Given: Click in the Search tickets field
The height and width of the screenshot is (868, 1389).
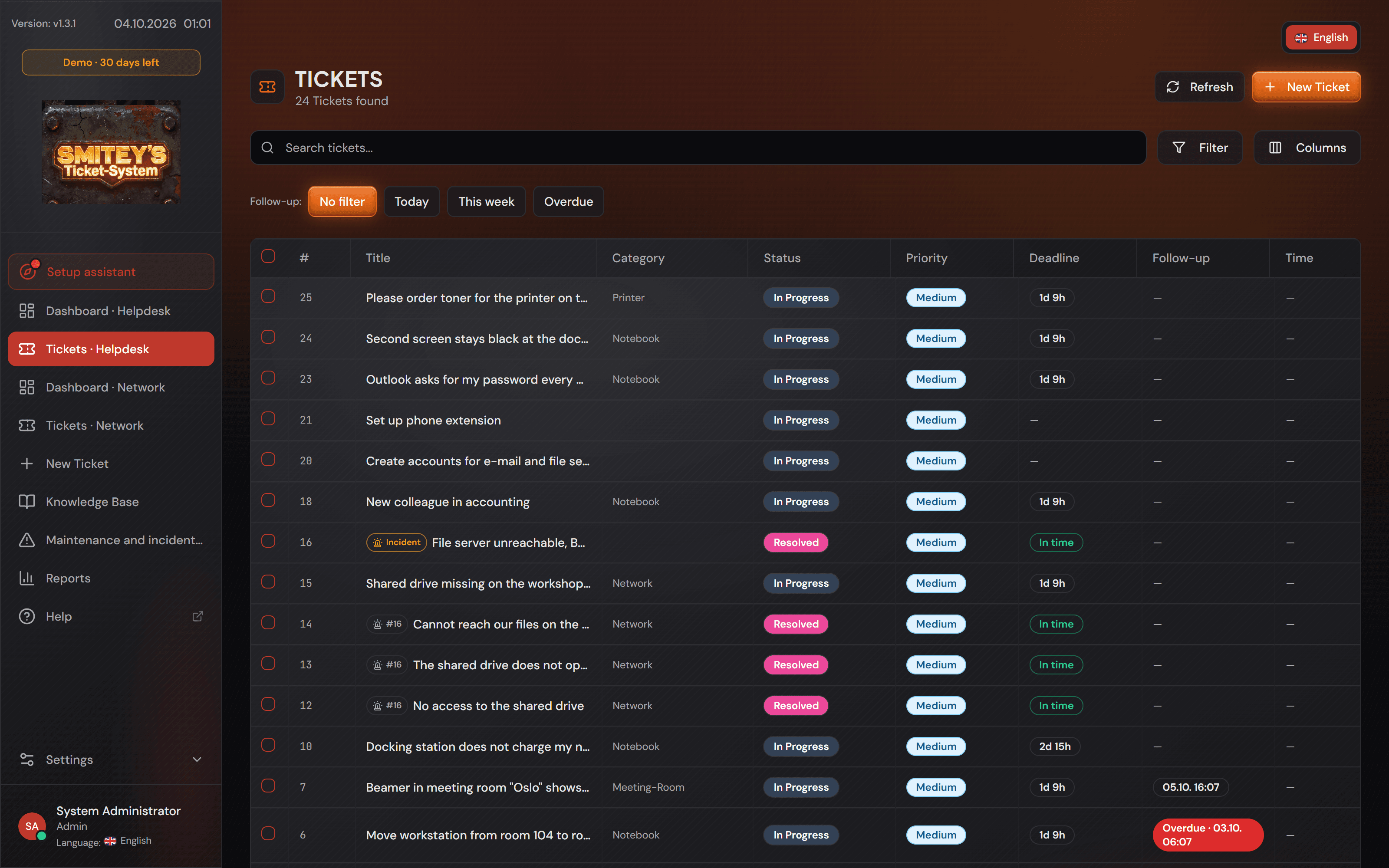Looking at the screenshot, I should click(698, 148).
